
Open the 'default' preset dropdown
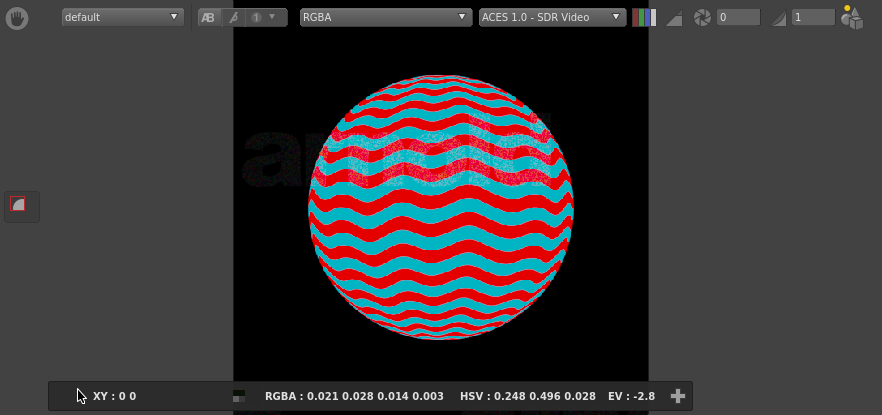tap(122, 17)
